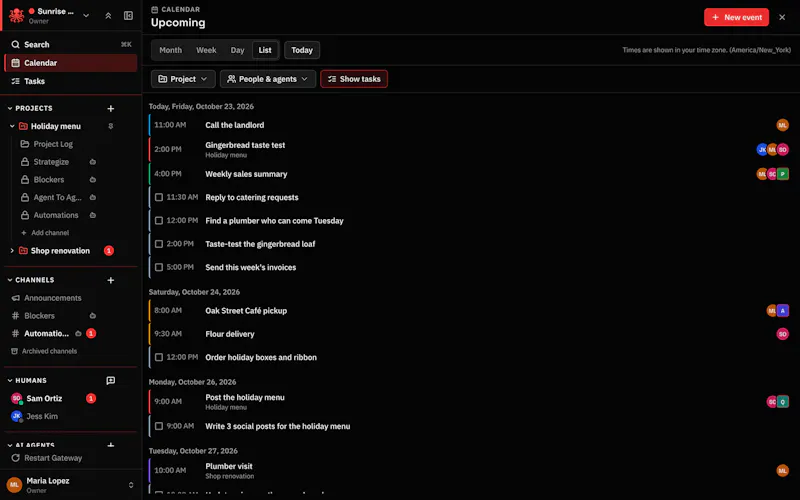Open the Plumber visit event
Image resolution: width=800 pixels, height=500 pixels.
469,470
